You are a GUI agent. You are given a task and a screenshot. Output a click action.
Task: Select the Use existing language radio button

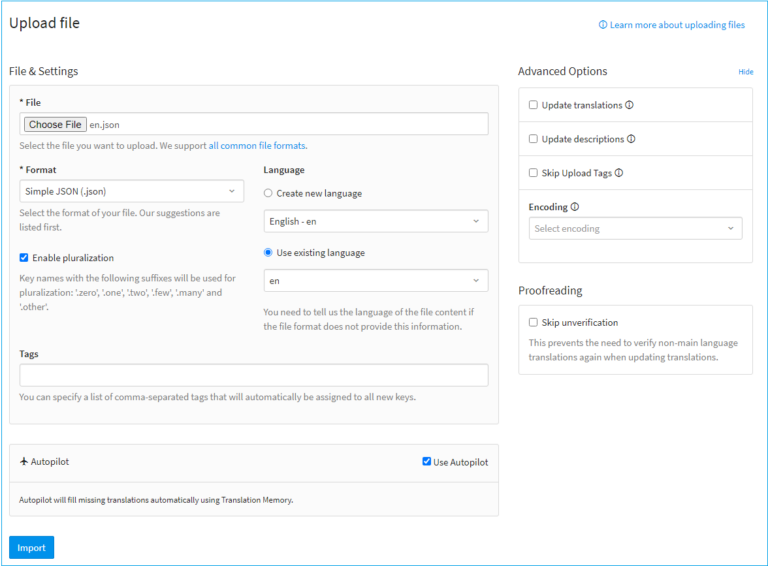(x=268, y=253)
